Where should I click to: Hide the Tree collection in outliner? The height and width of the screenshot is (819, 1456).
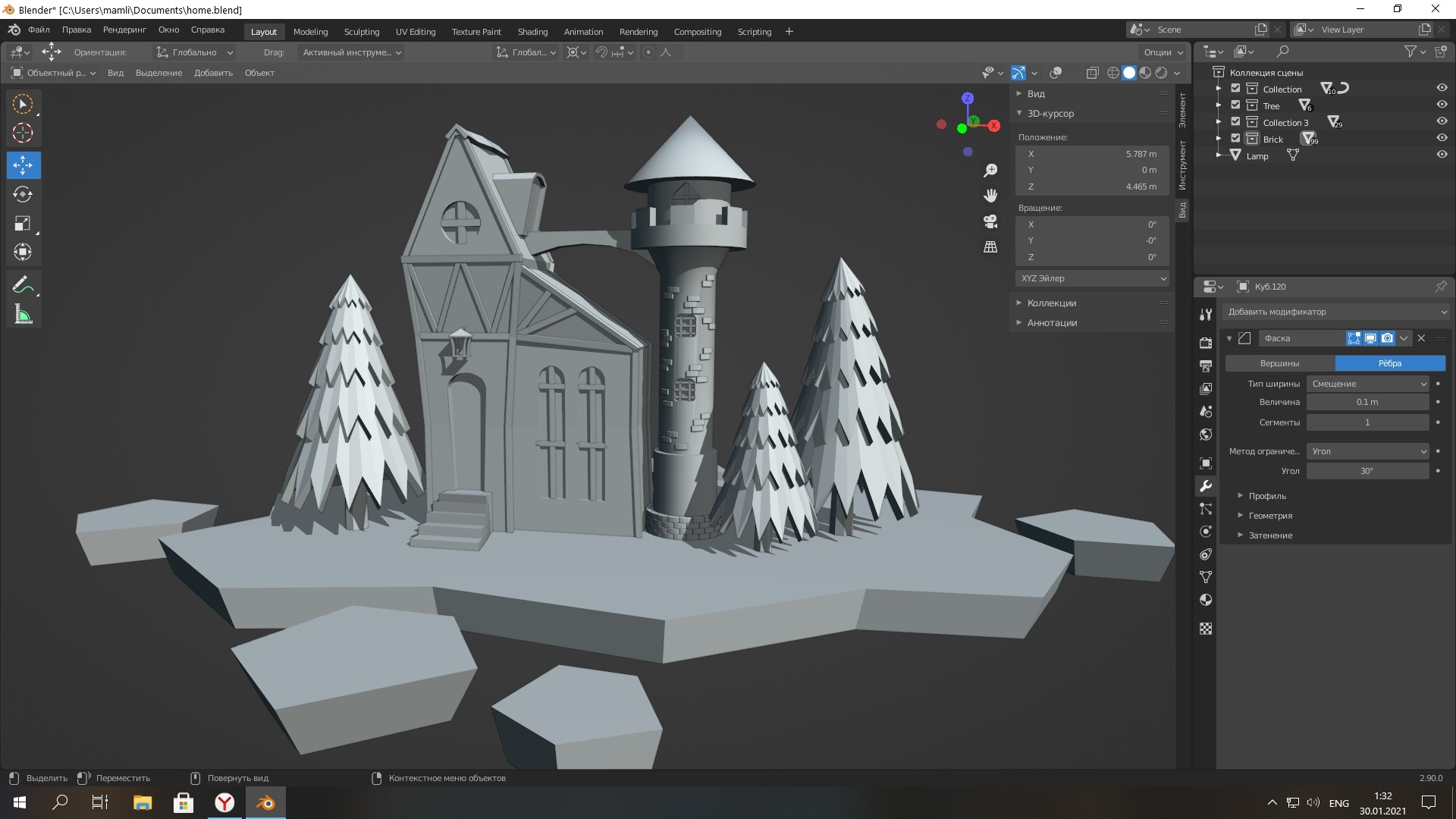(1442, 105)
